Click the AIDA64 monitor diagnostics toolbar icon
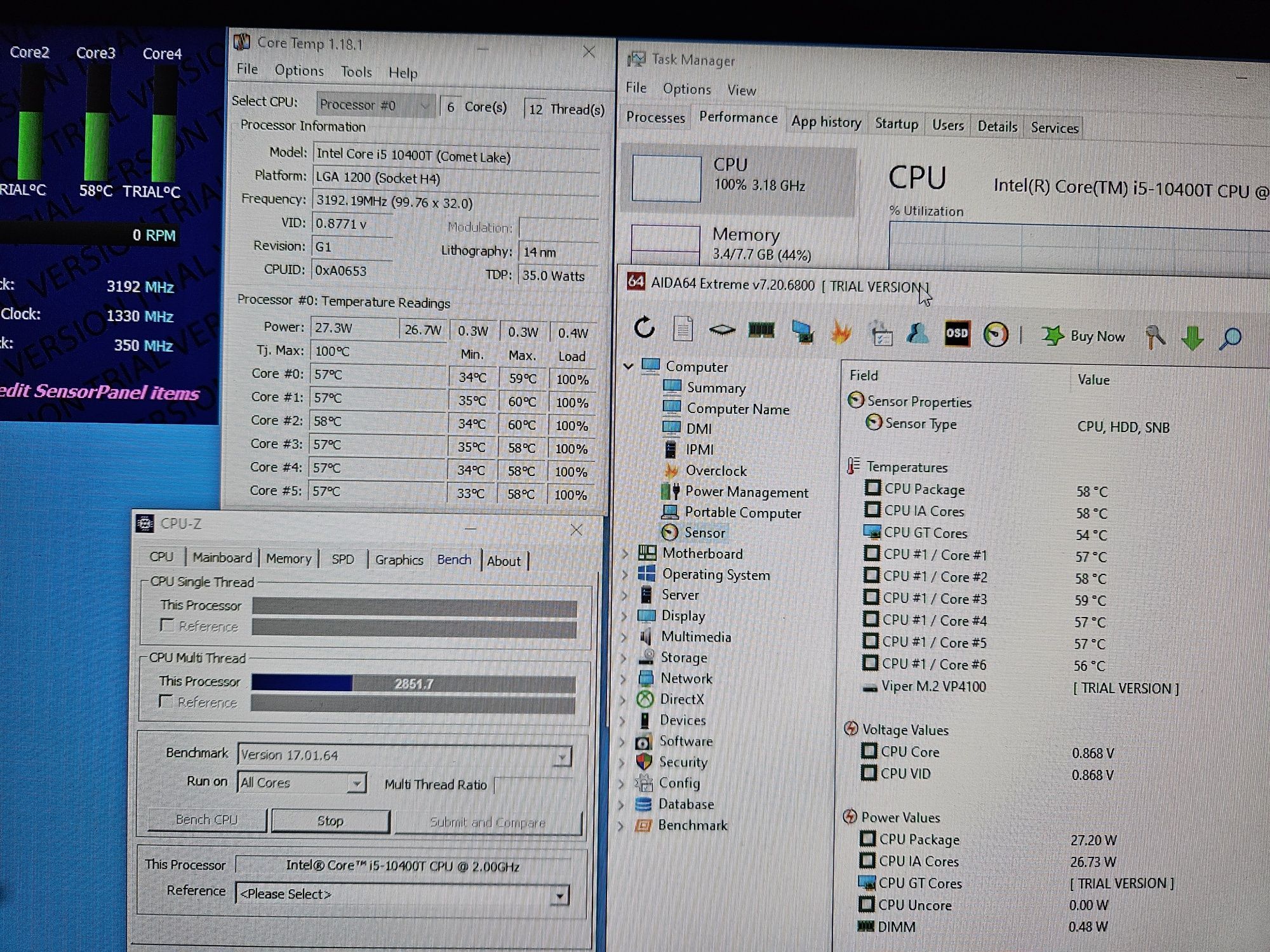This screenshot has width=1270, height=952. [802, 332]
